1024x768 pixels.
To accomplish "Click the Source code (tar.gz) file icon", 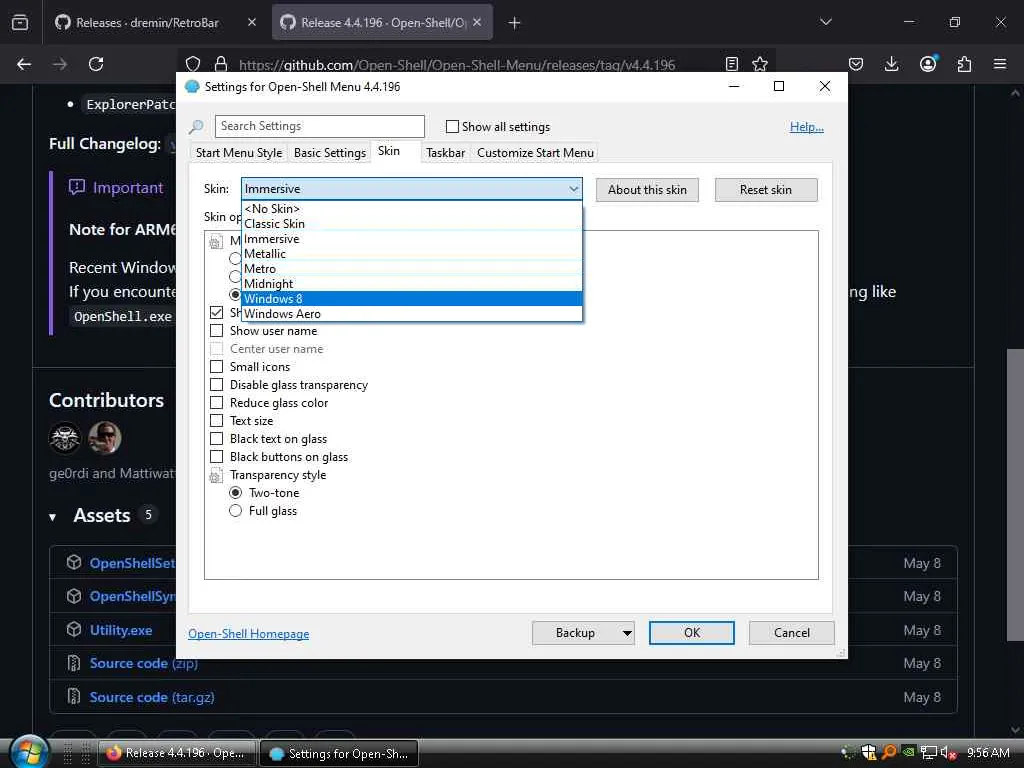I will pyautogui.click(x=74, y=696).
